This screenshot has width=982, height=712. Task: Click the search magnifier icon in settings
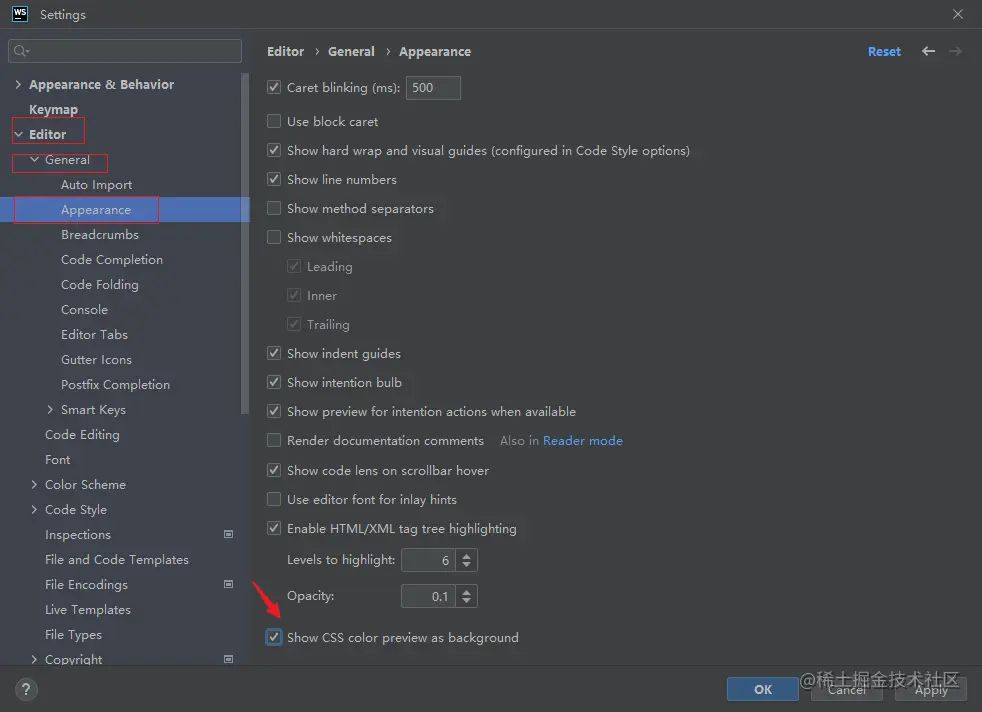21,51
